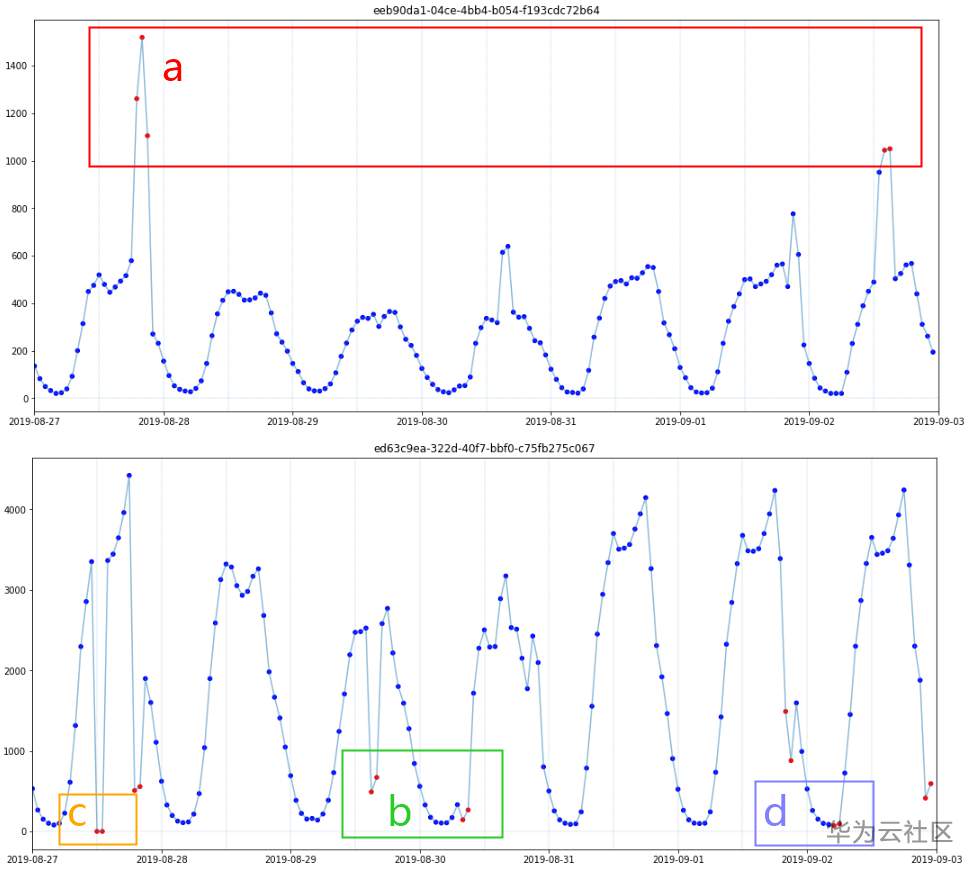Click the 2019-09-02 label under the bottom chart
The image size is (973, 872).
coord(807,859)
